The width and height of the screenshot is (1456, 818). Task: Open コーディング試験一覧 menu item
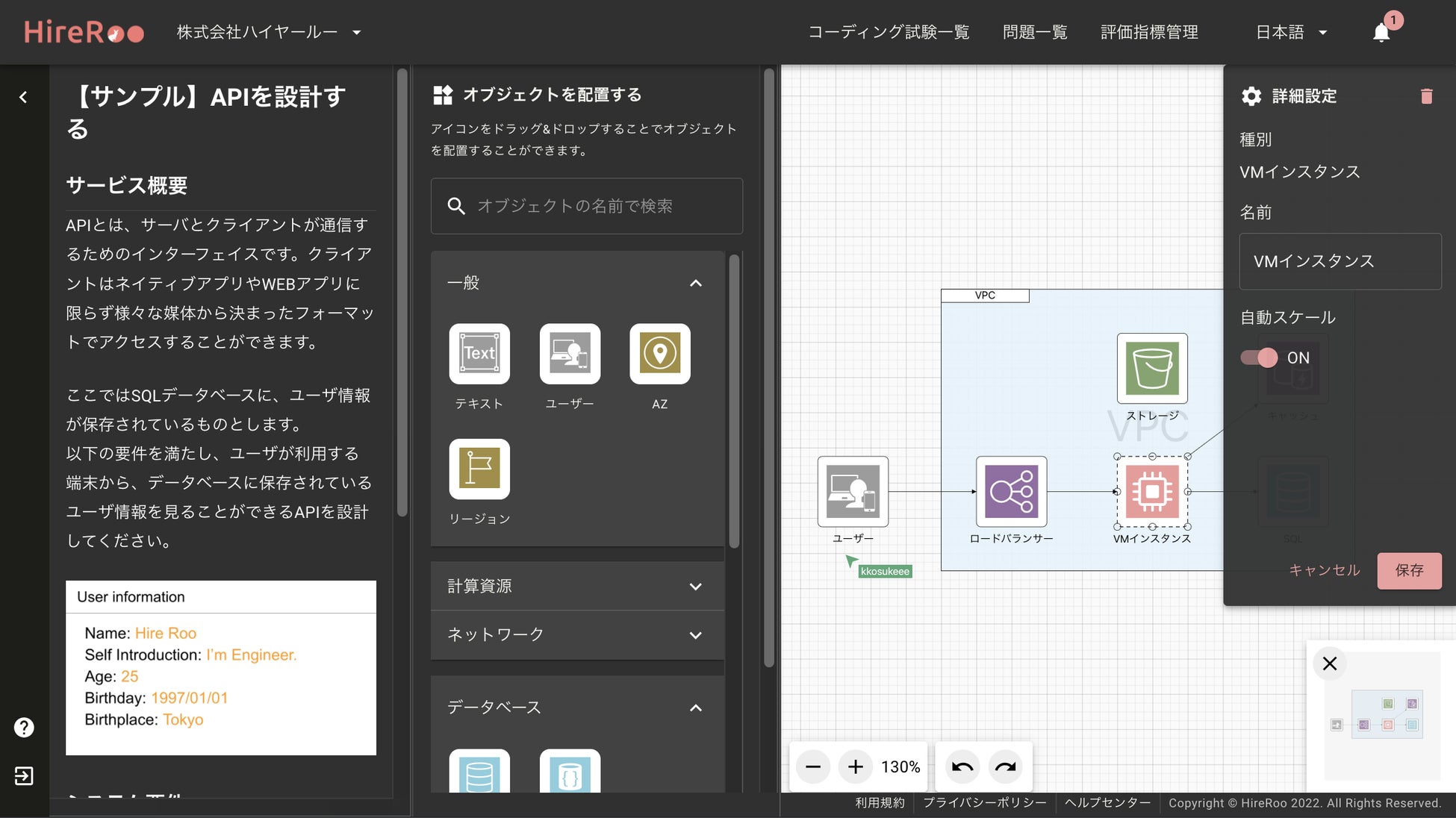889,32
